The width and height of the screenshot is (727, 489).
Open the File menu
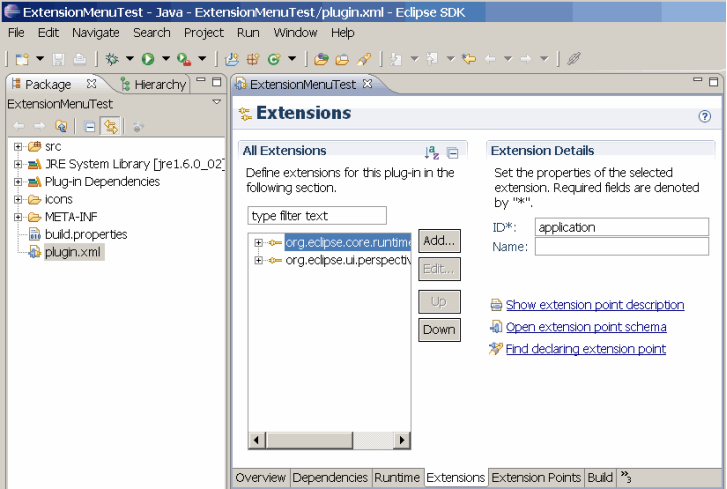(16, 33)
